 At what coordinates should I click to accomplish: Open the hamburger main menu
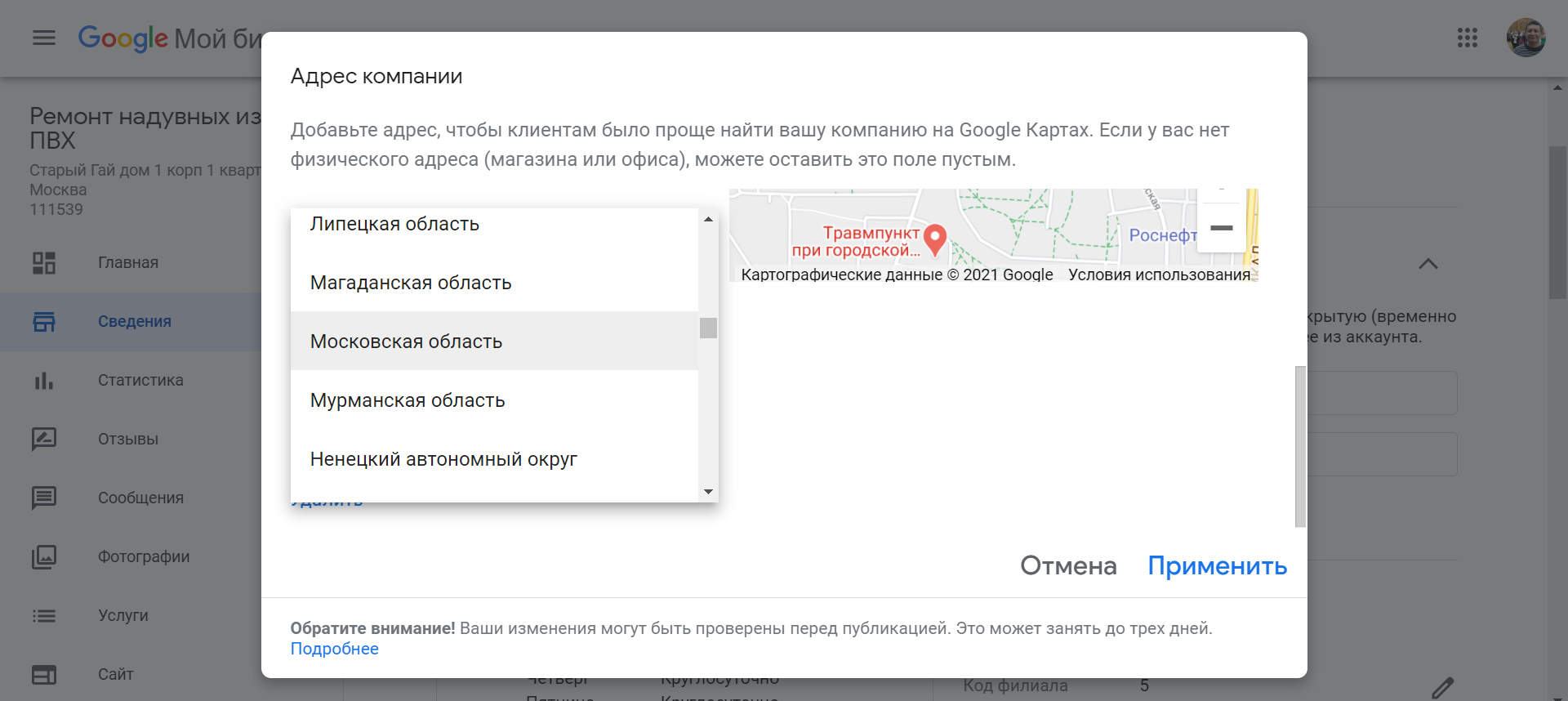44,38
